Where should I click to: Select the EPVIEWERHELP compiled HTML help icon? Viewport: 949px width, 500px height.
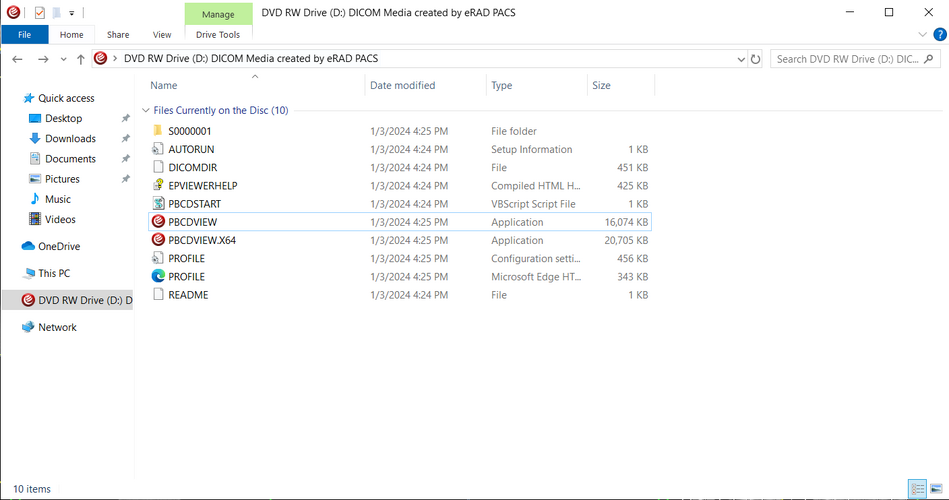[158, 185]
